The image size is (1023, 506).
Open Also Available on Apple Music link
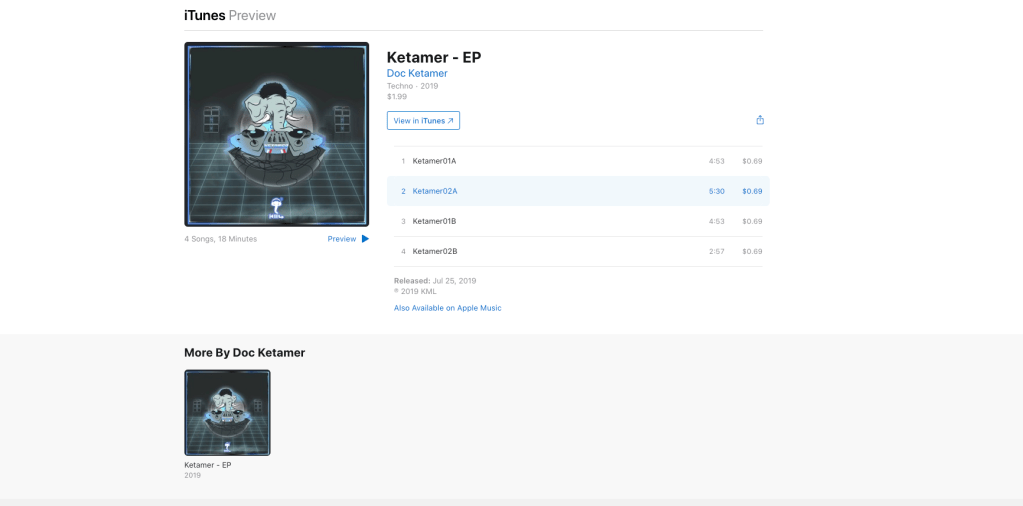click(x=448, y=308)
